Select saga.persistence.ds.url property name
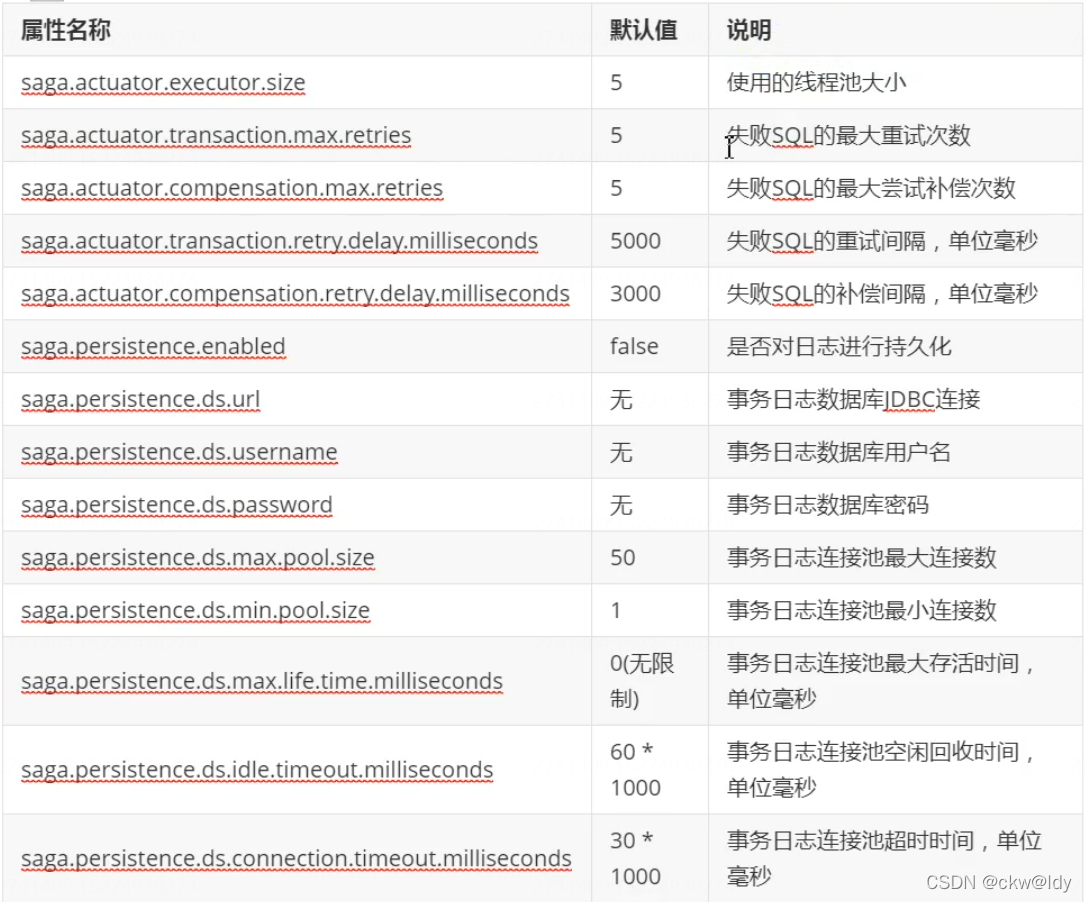 pos(141,399)
